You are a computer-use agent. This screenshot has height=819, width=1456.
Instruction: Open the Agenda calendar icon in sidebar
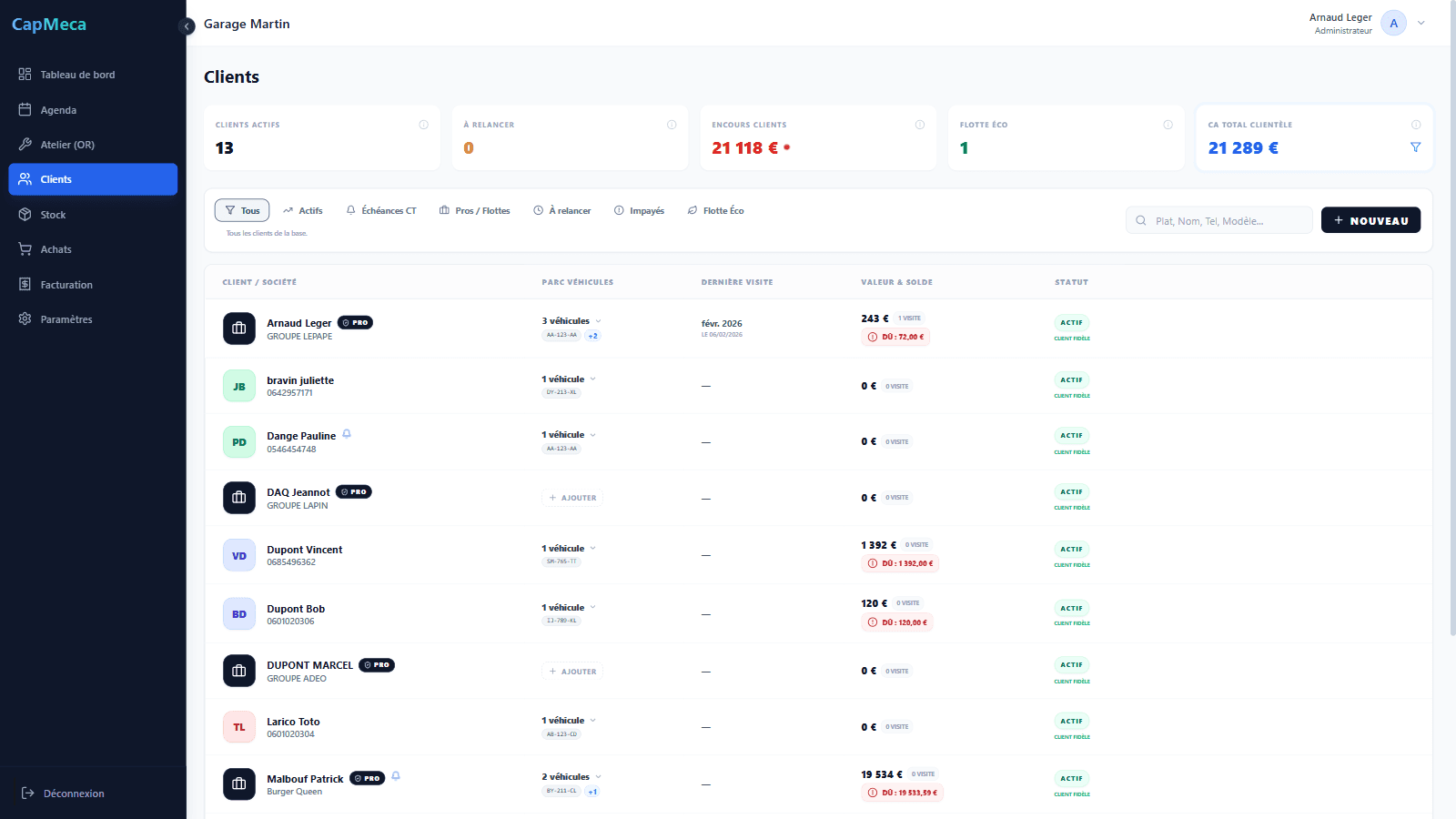tap(25, 109)
